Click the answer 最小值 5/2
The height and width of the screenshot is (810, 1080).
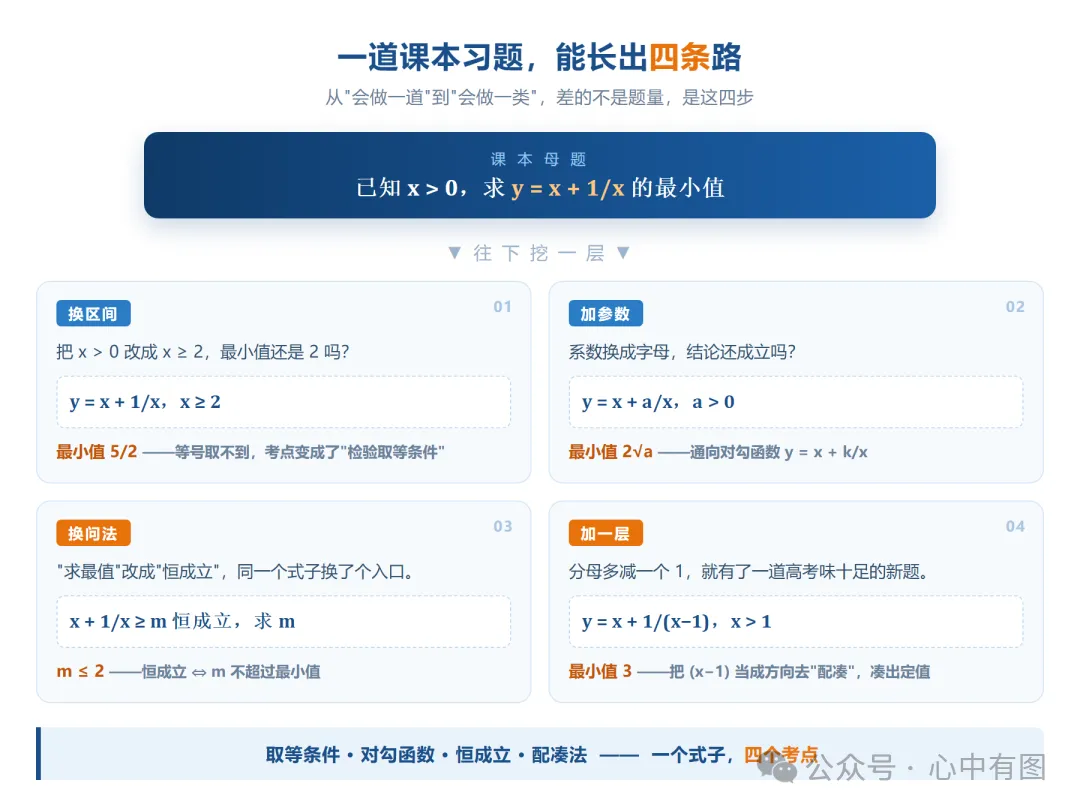97,452
